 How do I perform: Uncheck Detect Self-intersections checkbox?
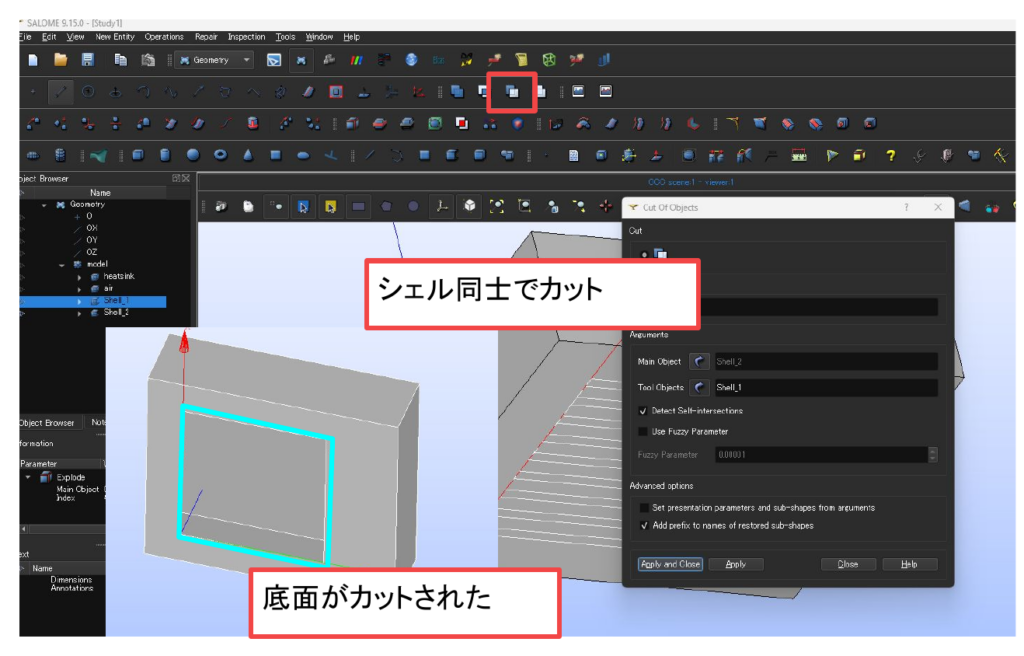pyautogui.click(x=644, y=411)
